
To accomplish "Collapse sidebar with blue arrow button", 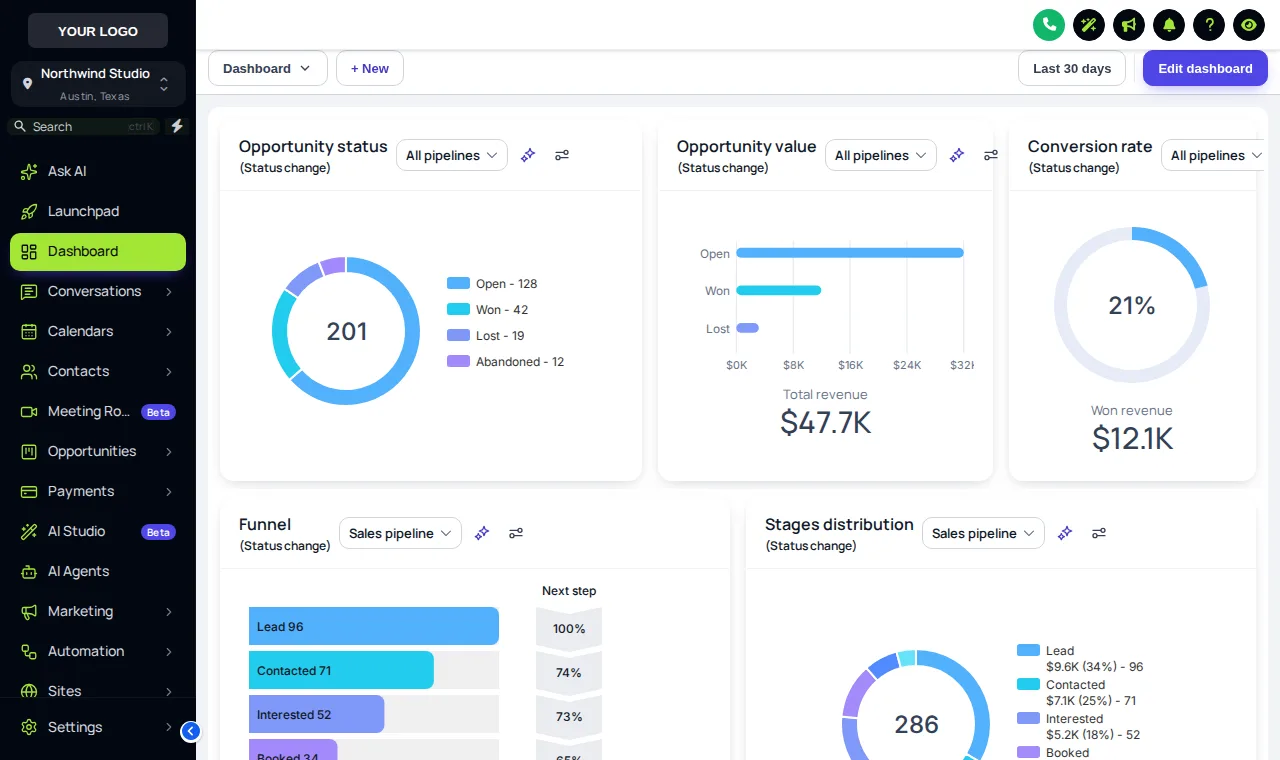I will (190, 731).
